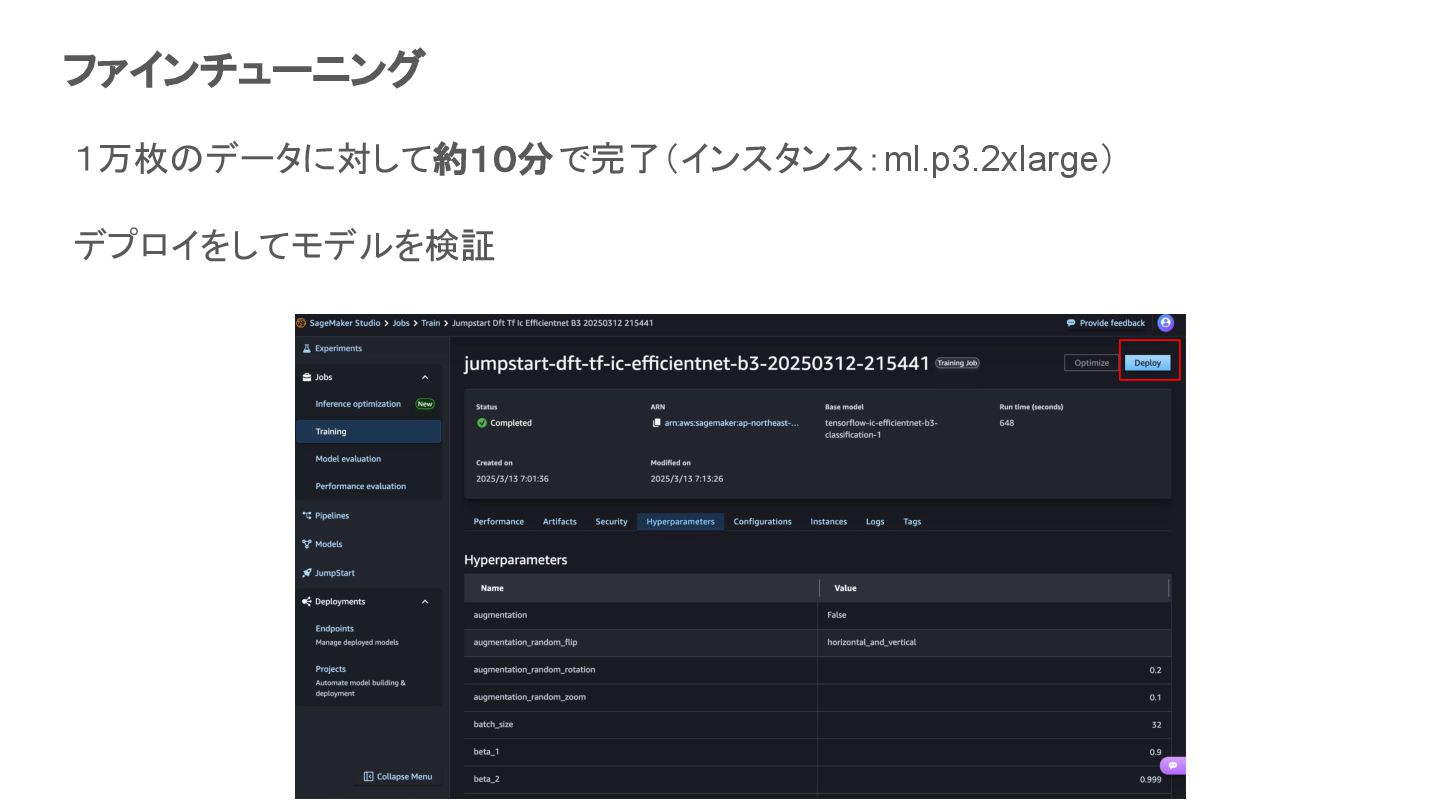The width and height of the screenshot is (1440, 810).
Task: Click the horizontal_and_vertical value cell
Action: 872,642
